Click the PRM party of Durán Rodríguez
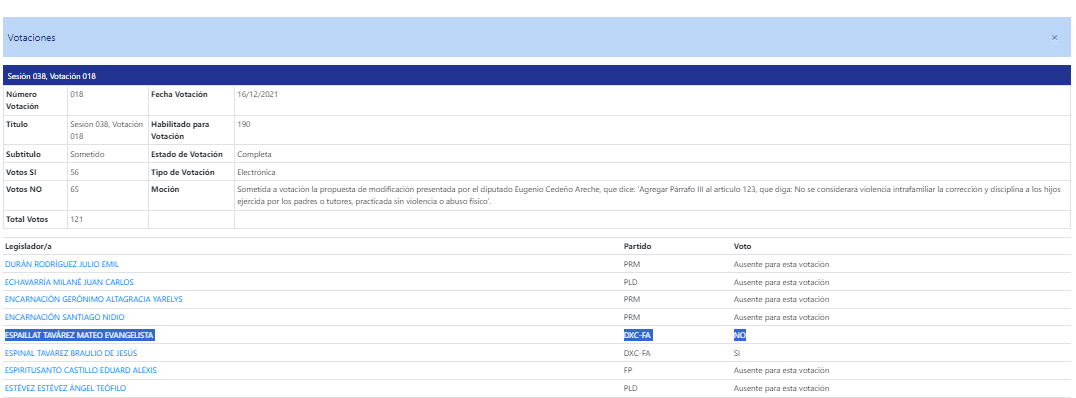The image size is (1076, 398). (x=631, y=264)
